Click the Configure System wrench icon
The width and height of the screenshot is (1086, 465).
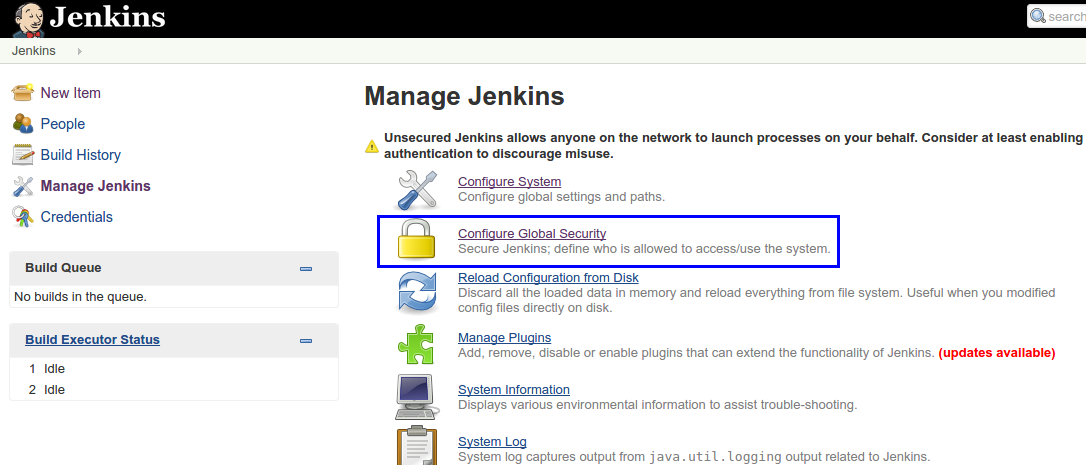coord(418,189)
